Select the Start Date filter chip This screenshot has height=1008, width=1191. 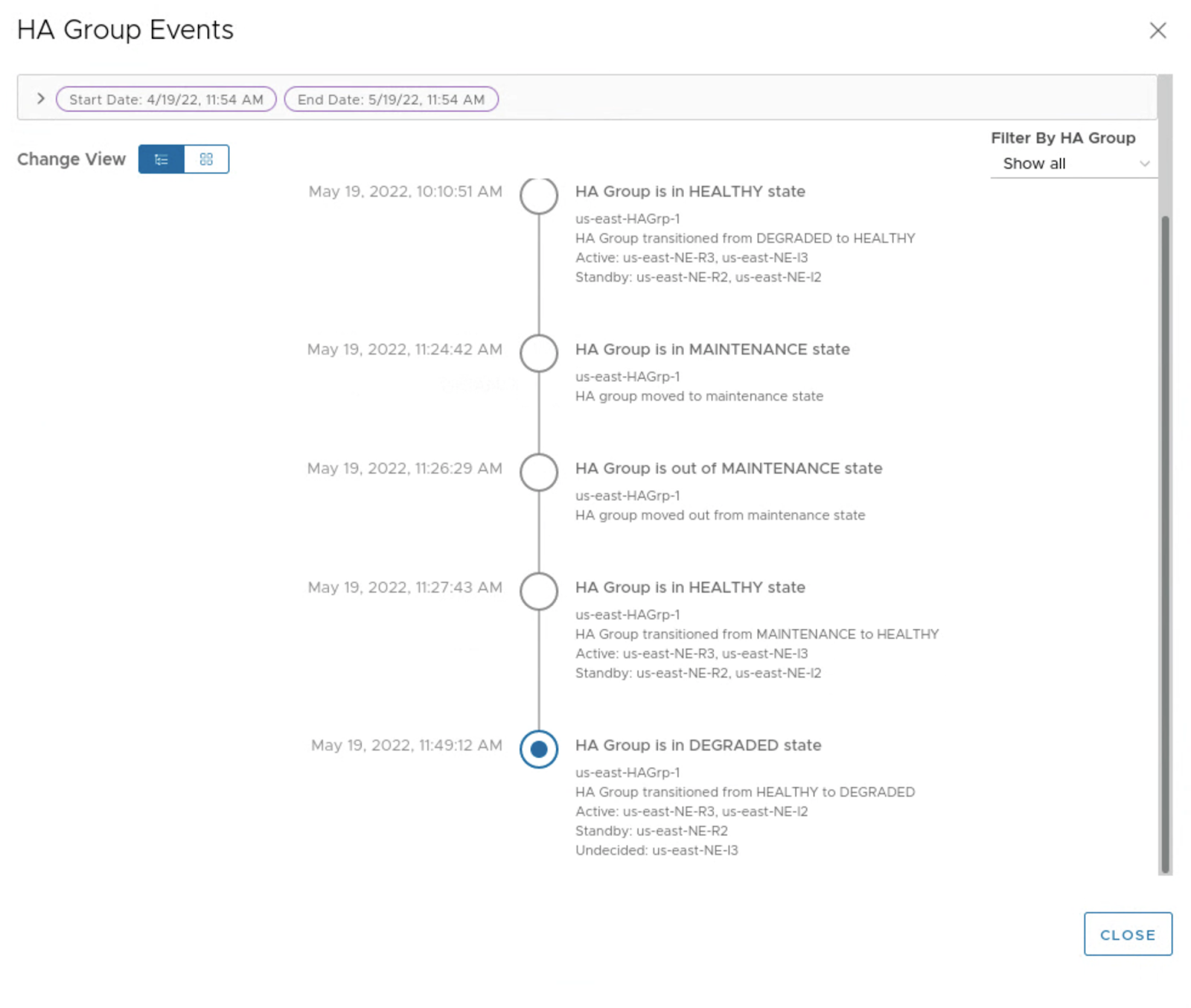coord(166,99)
